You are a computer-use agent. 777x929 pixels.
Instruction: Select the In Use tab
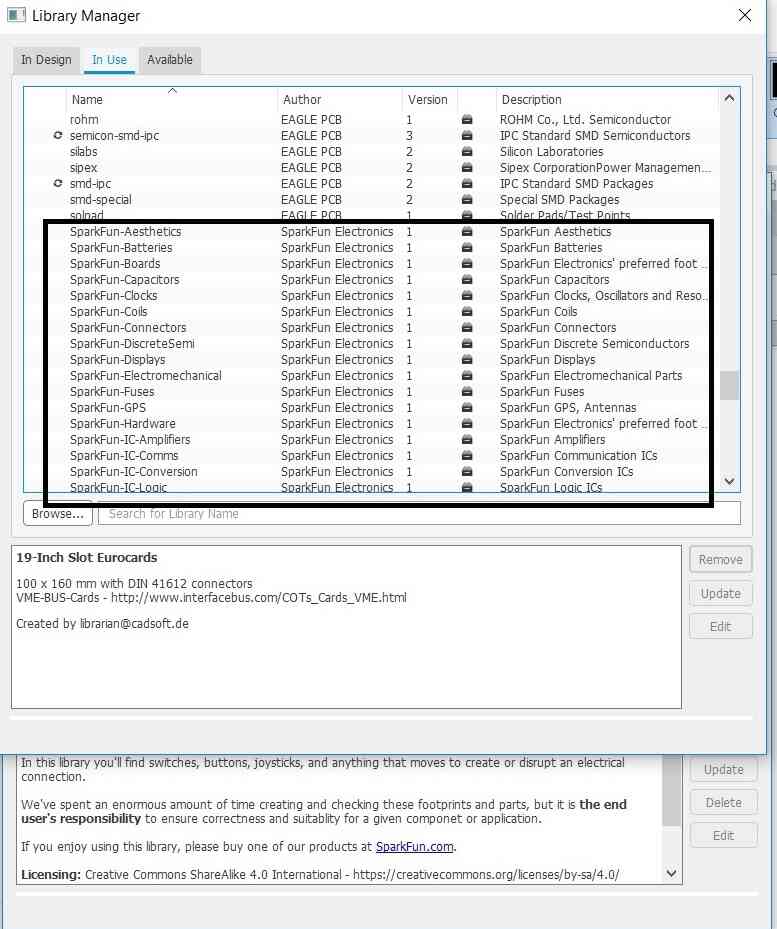pyautogui.click(x=110, y=60)
